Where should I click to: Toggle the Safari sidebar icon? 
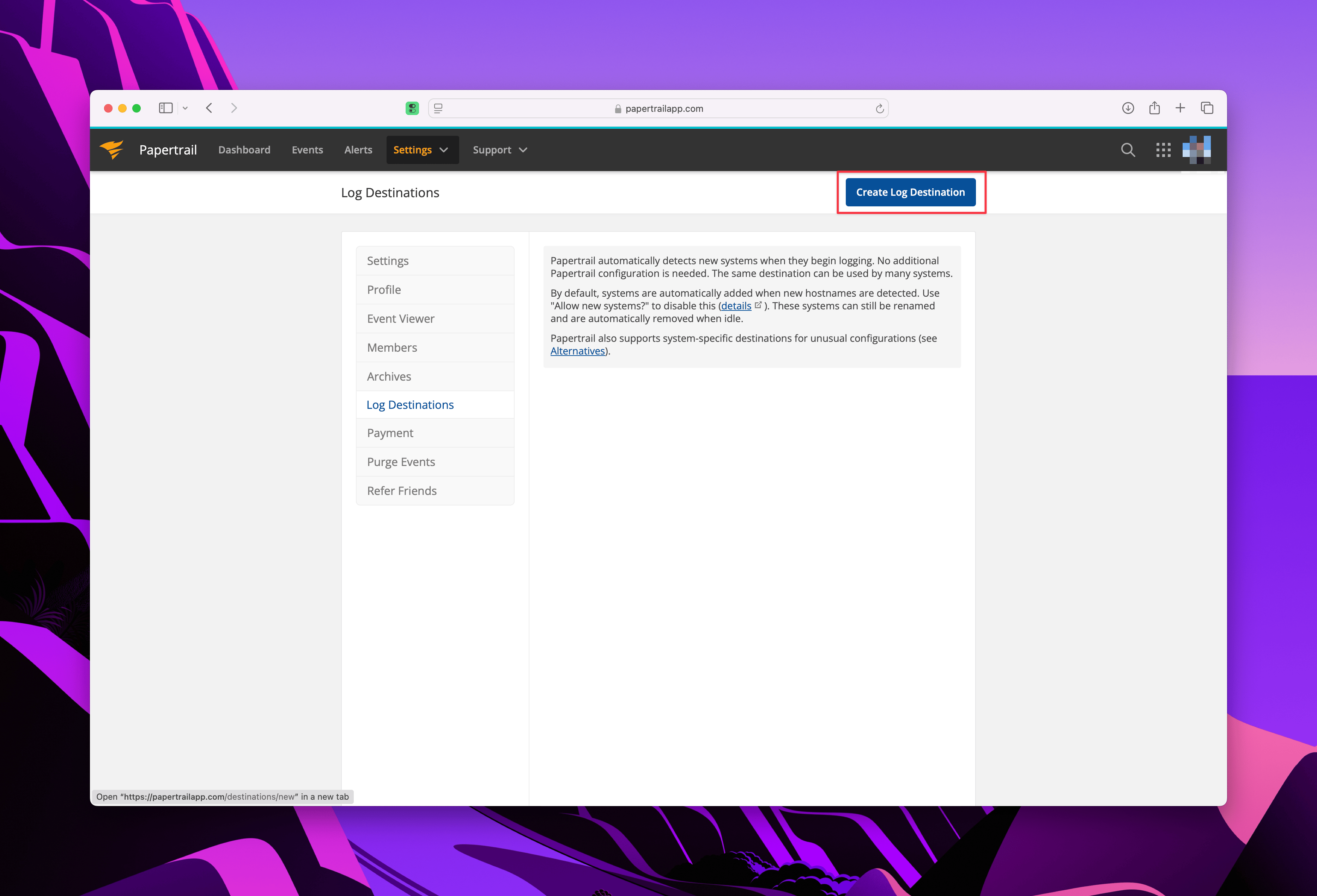(165, 108)
